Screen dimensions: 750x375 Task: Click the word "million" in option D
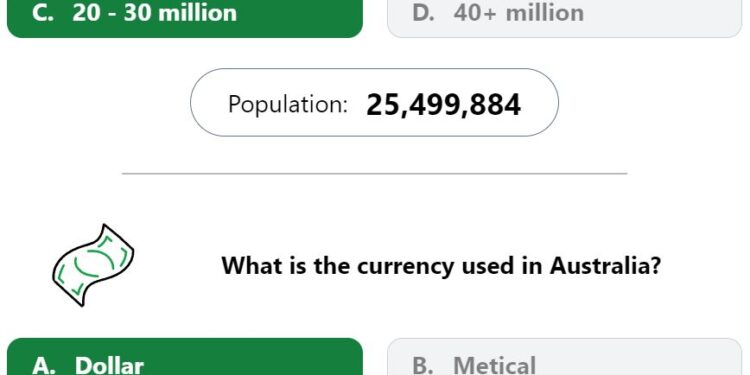[x=545, y=13]
